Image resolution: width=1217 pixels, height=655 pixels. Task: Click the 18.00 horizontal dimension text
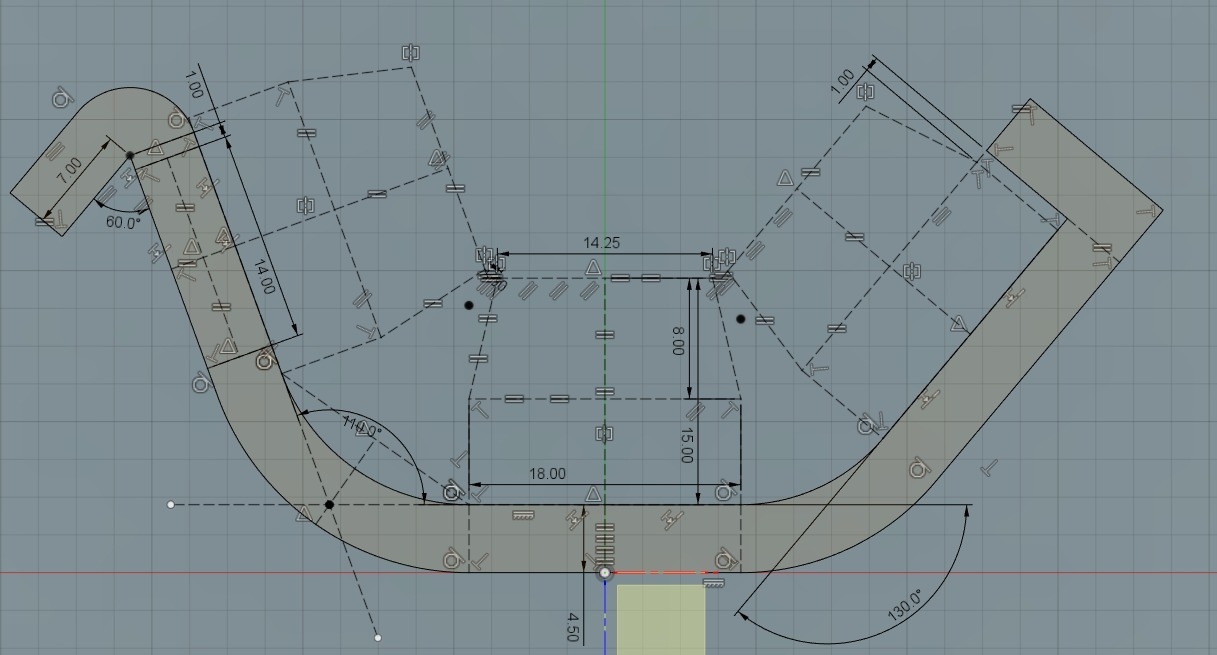click(x=547, y=475)
